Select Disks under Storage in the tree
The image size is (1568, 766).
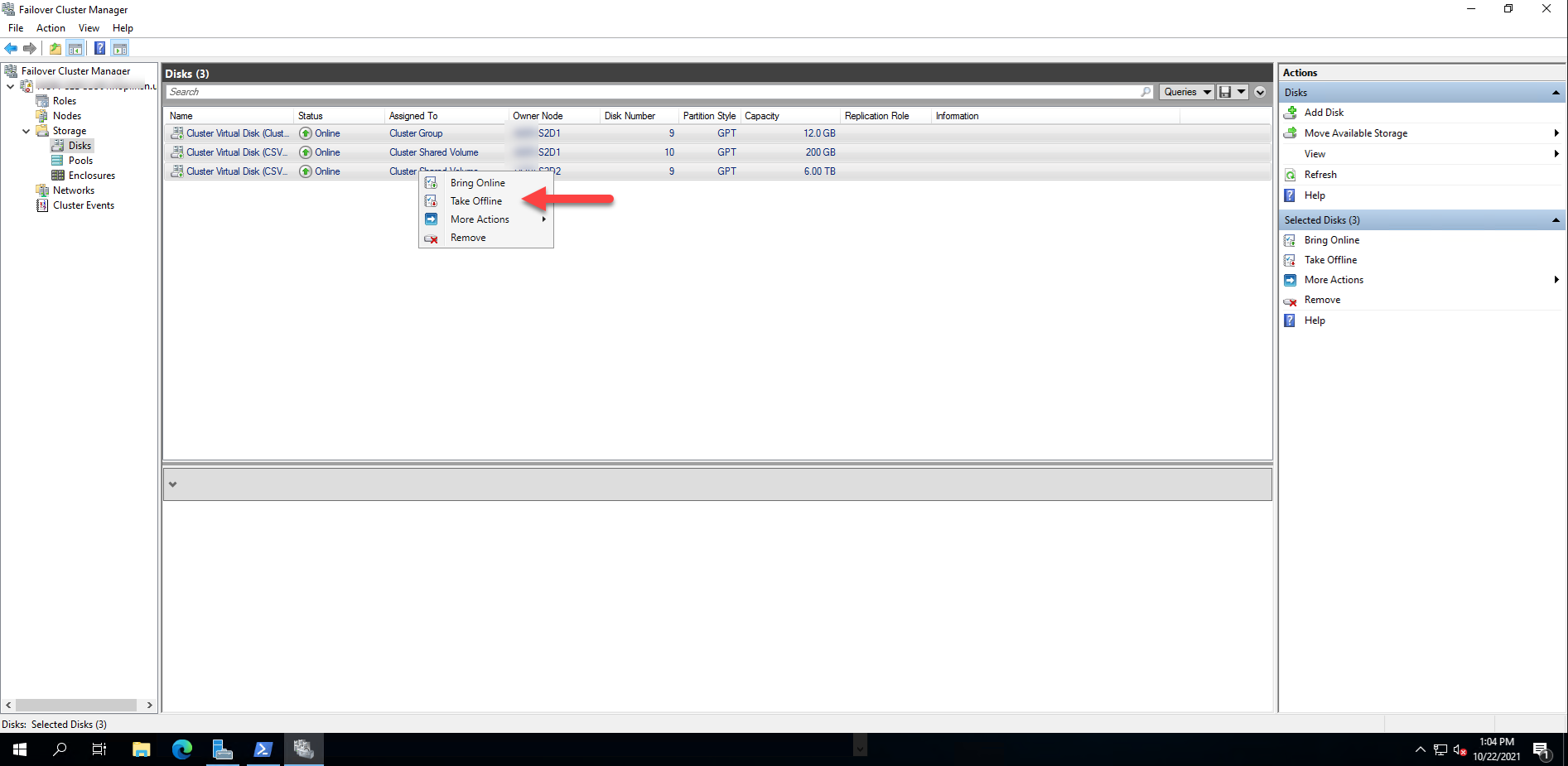click(80, 146)
